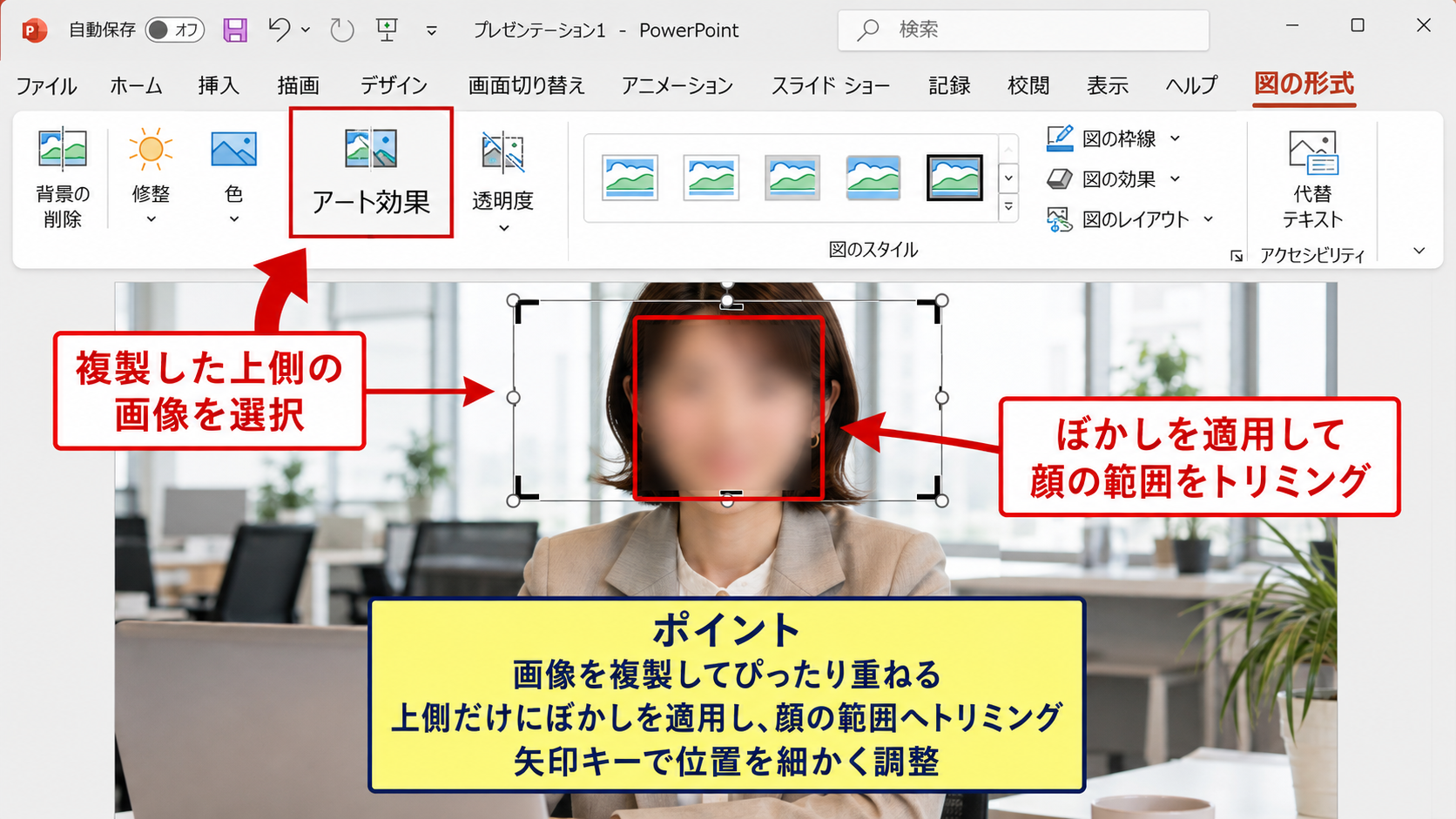Expand Undo history dropdown arrow

pos(306,30)
